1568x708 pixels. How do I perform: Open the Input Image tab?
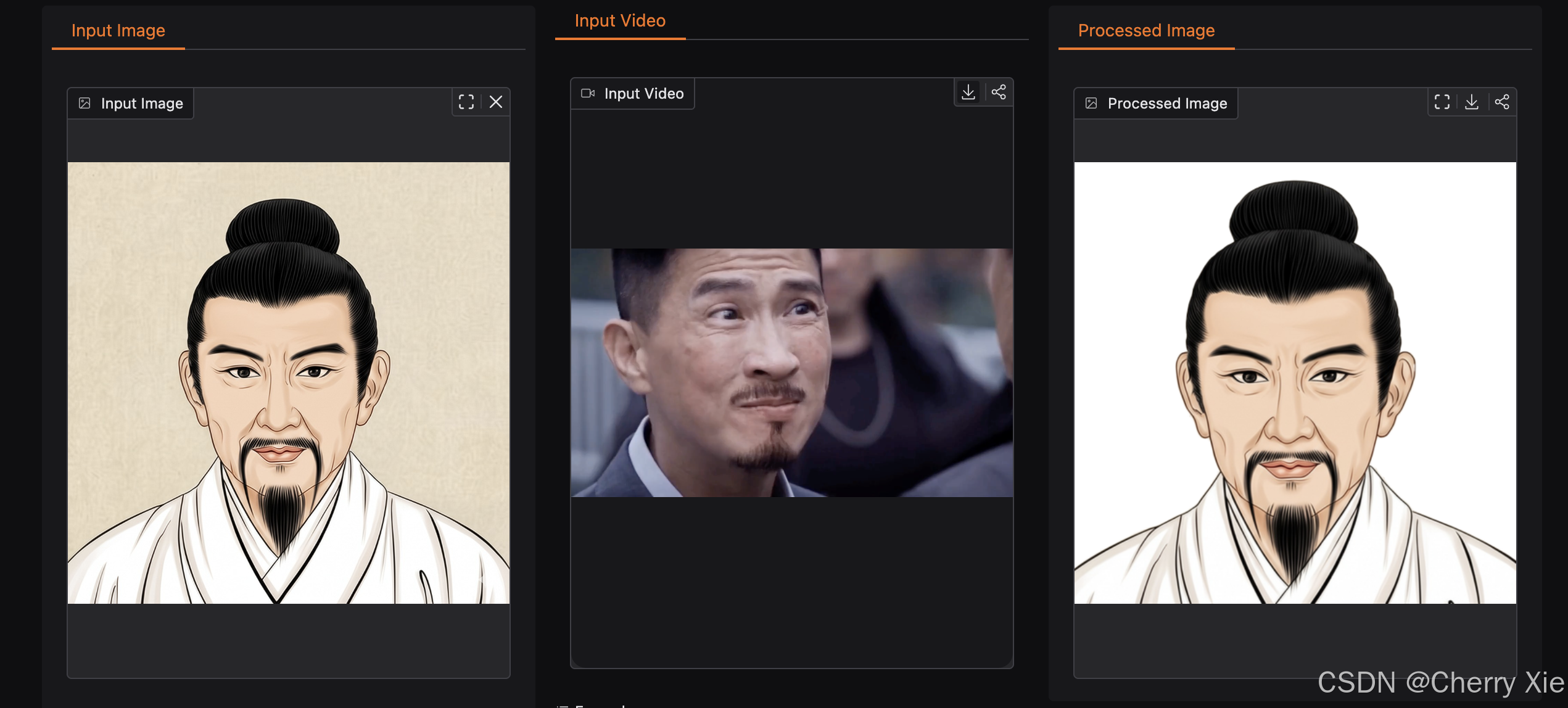(x=118, y=31)
